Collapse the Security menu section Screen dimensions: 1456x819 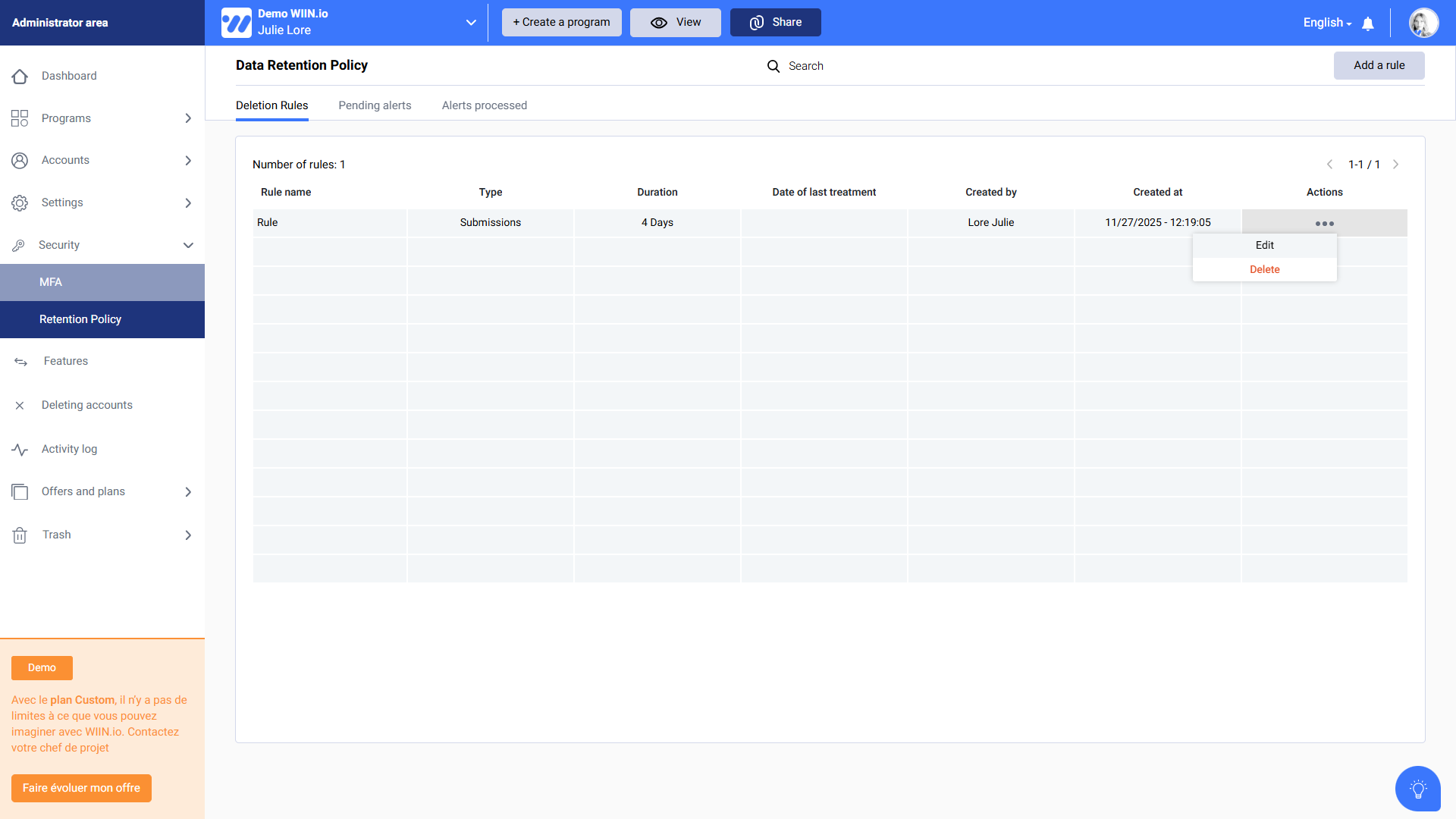point(188,245)
